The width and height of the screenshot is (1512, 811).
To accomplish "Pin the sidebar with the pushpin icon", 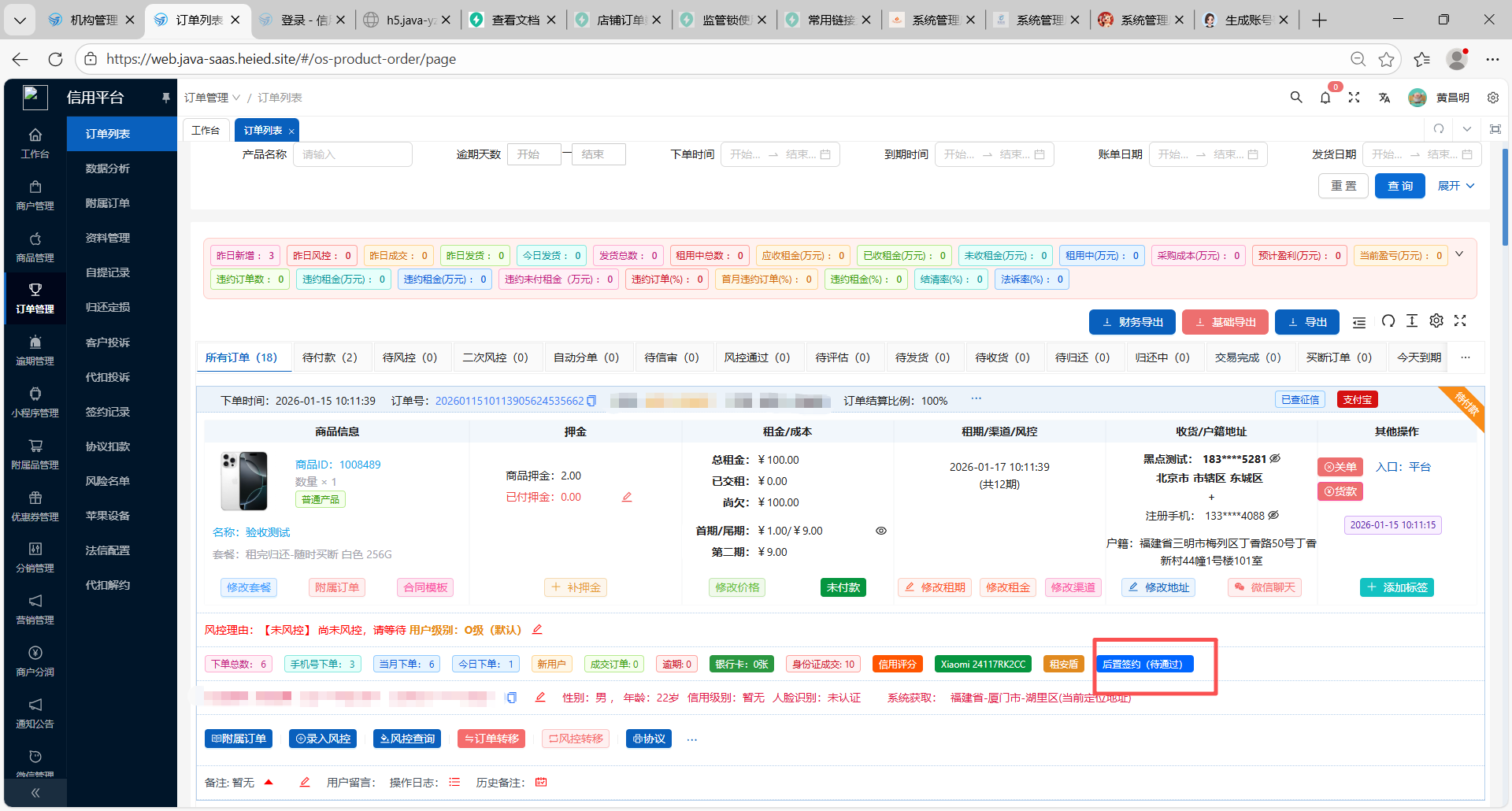I will coord(165,98).
